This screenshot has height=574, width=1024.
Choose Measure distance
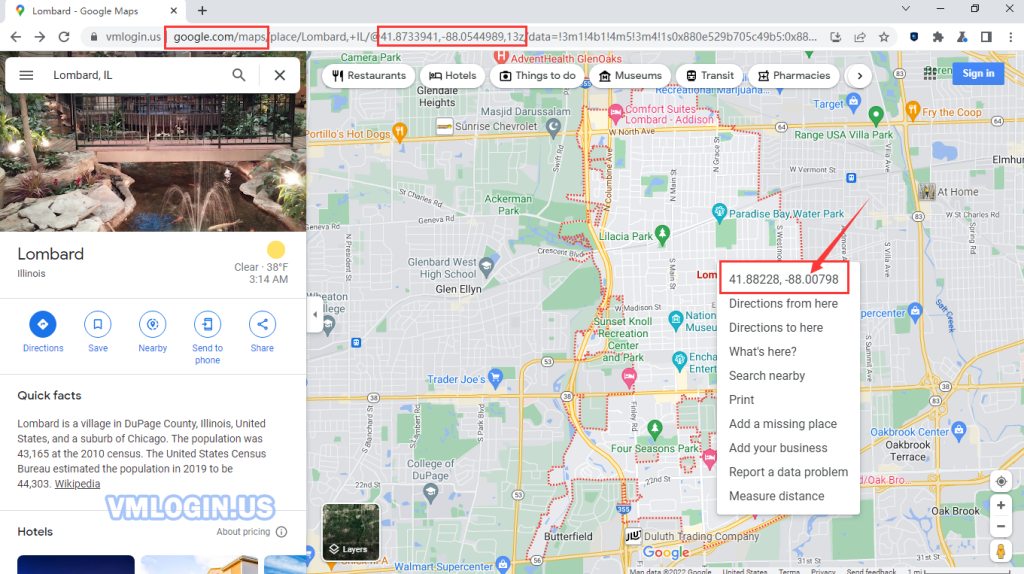(776, 496)
